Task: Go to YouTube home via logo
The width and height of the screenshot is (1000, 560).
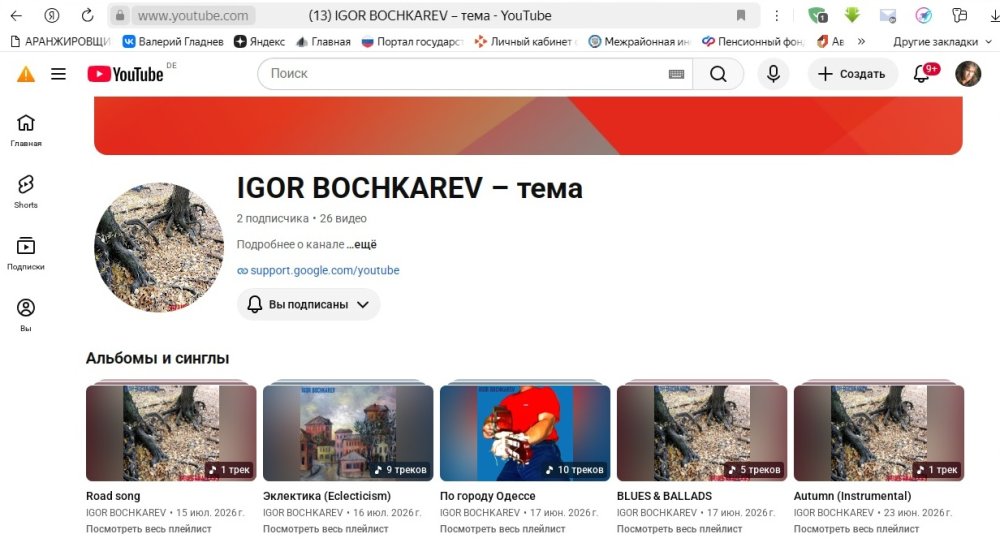Action: pos(126,74)
